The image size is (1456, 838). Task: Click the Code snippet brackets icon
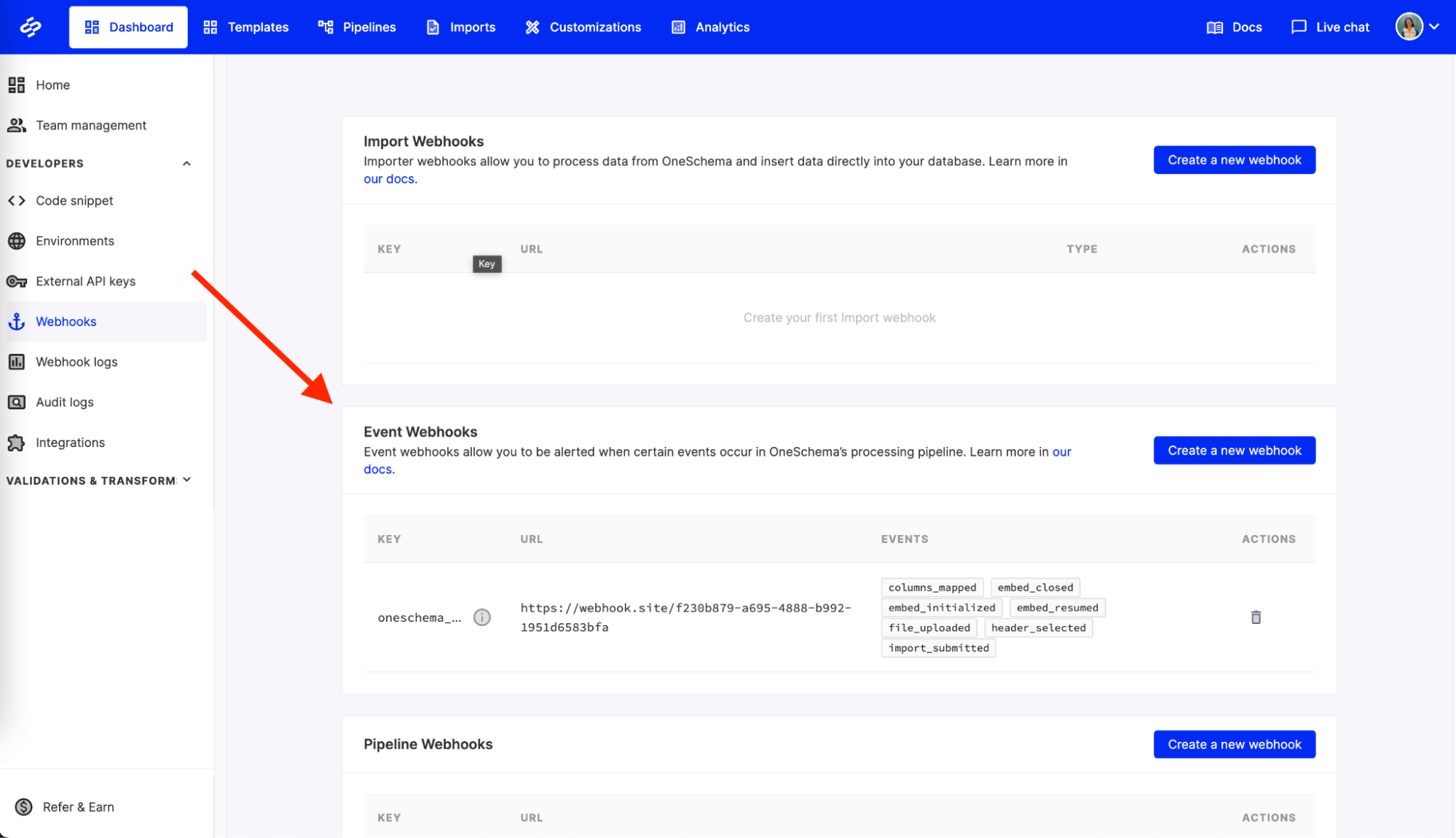click(x=17, y=201)
